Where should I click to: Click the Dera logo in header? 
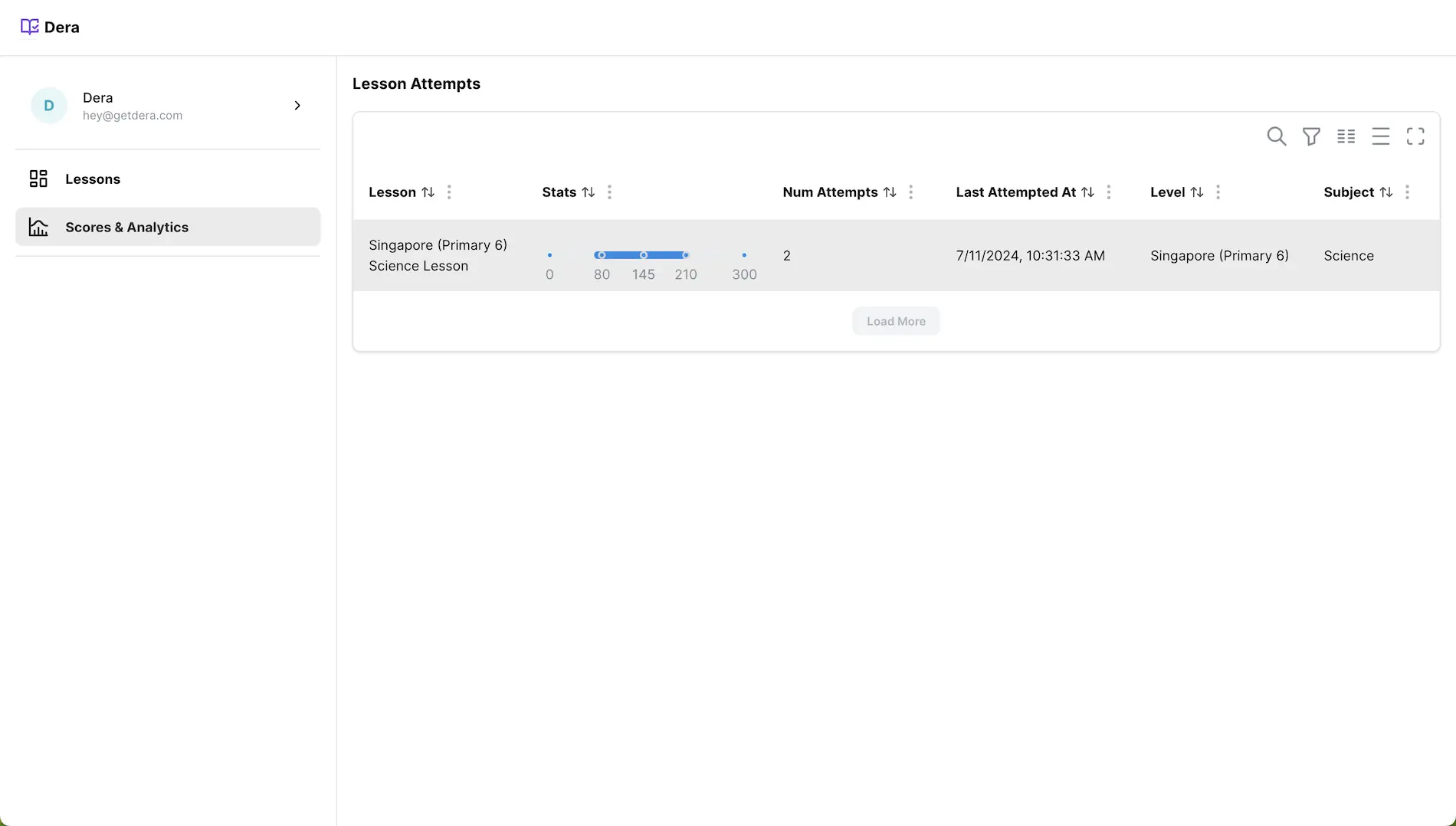point(50,28)
